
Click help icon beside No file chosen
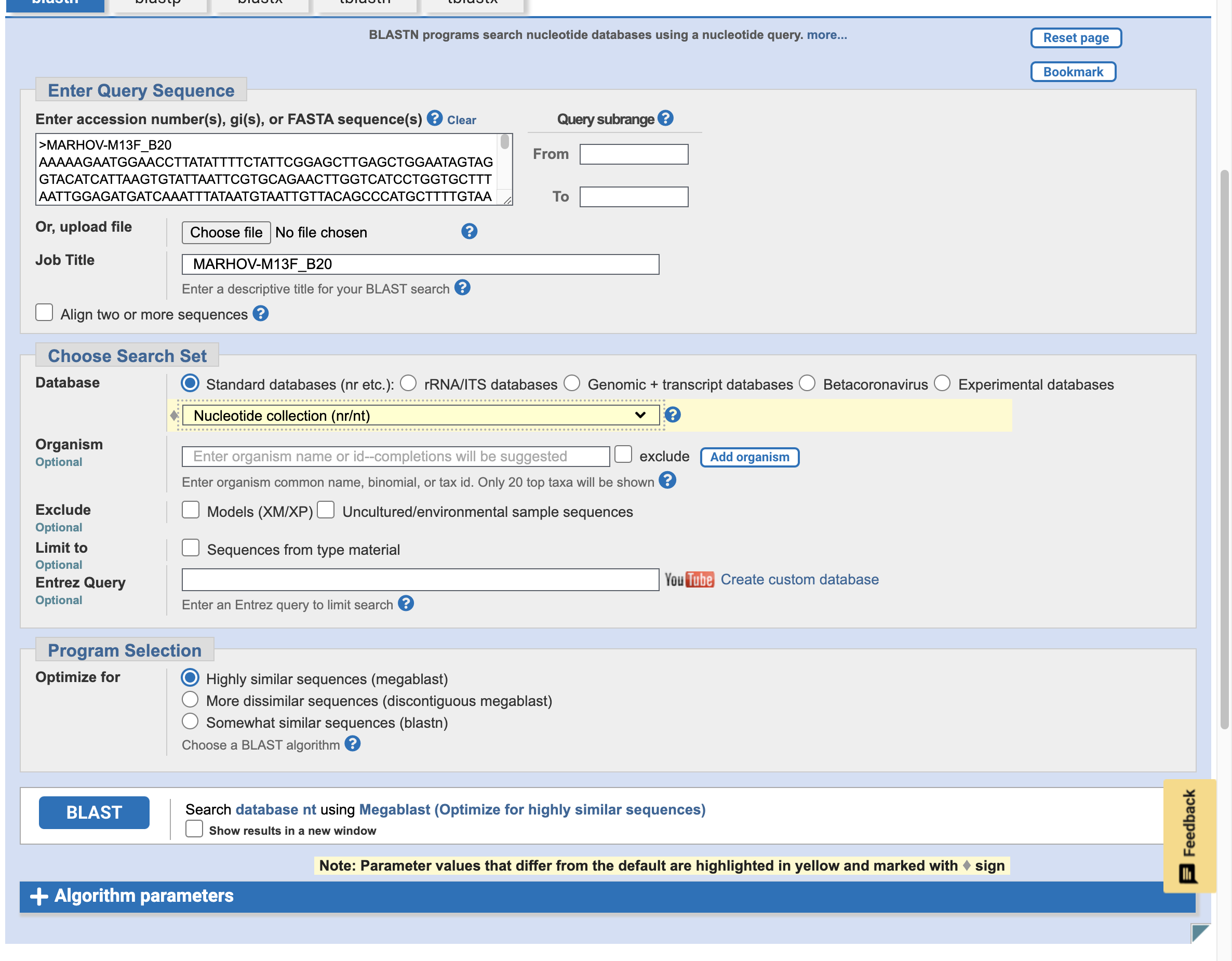pos(470,231)
